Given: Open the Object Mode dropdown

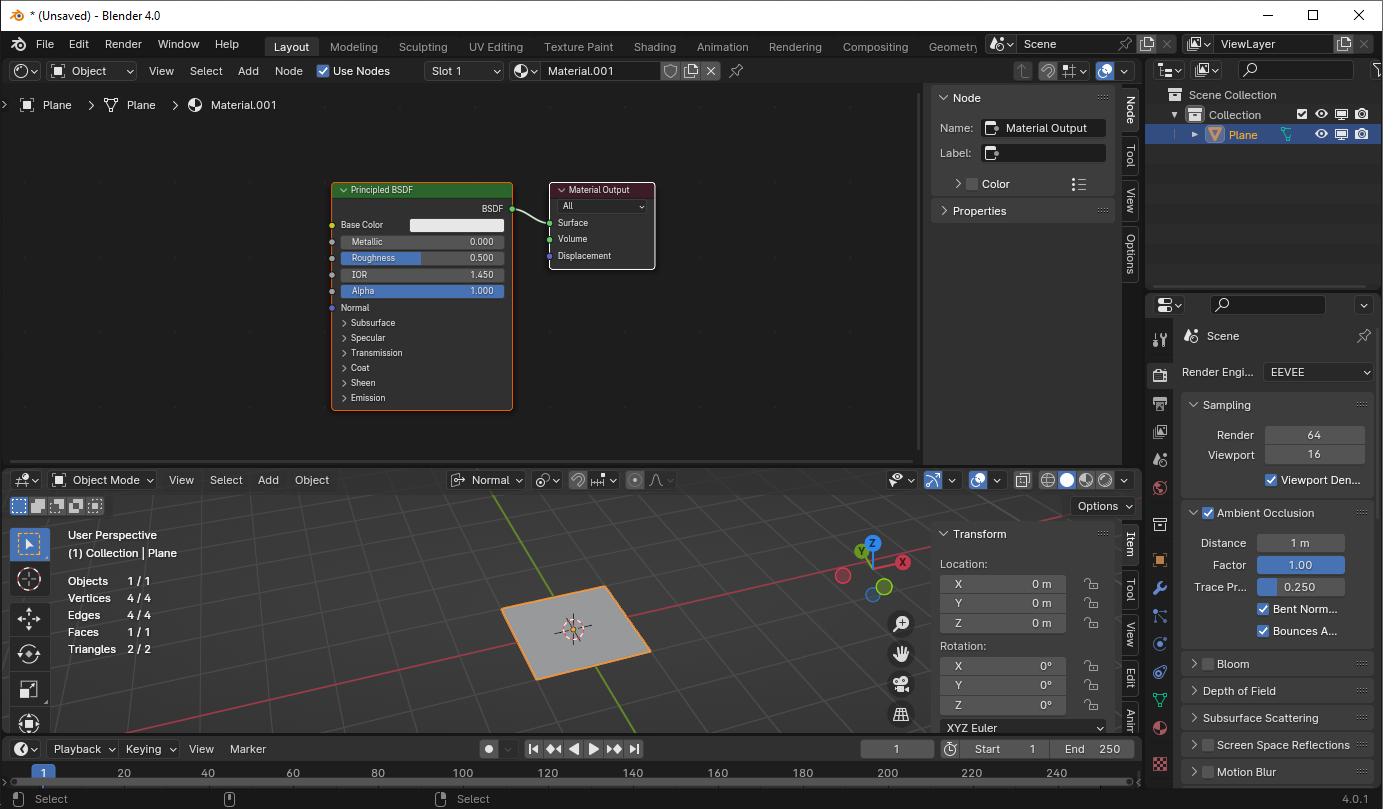Looking at the screenshot, I should pyautogui.click(x=103, y=480).
